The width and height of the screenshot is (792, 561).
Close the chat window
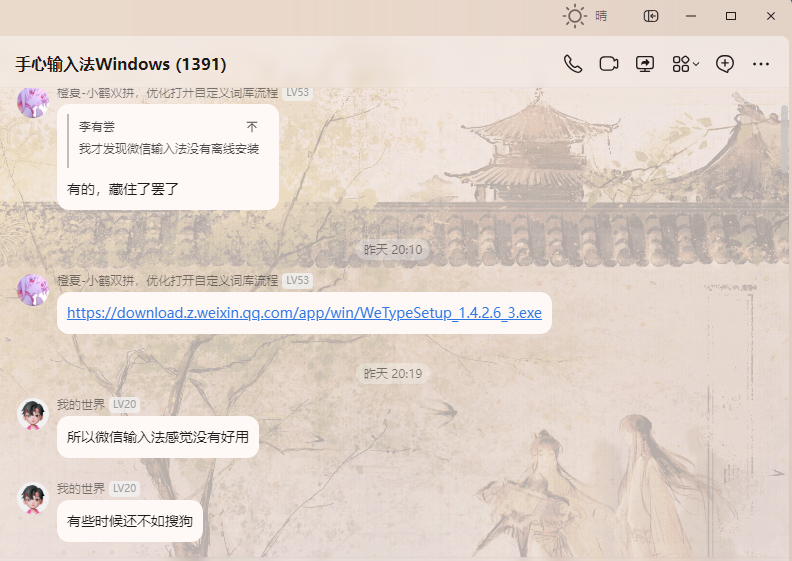(x=771, y=16)
